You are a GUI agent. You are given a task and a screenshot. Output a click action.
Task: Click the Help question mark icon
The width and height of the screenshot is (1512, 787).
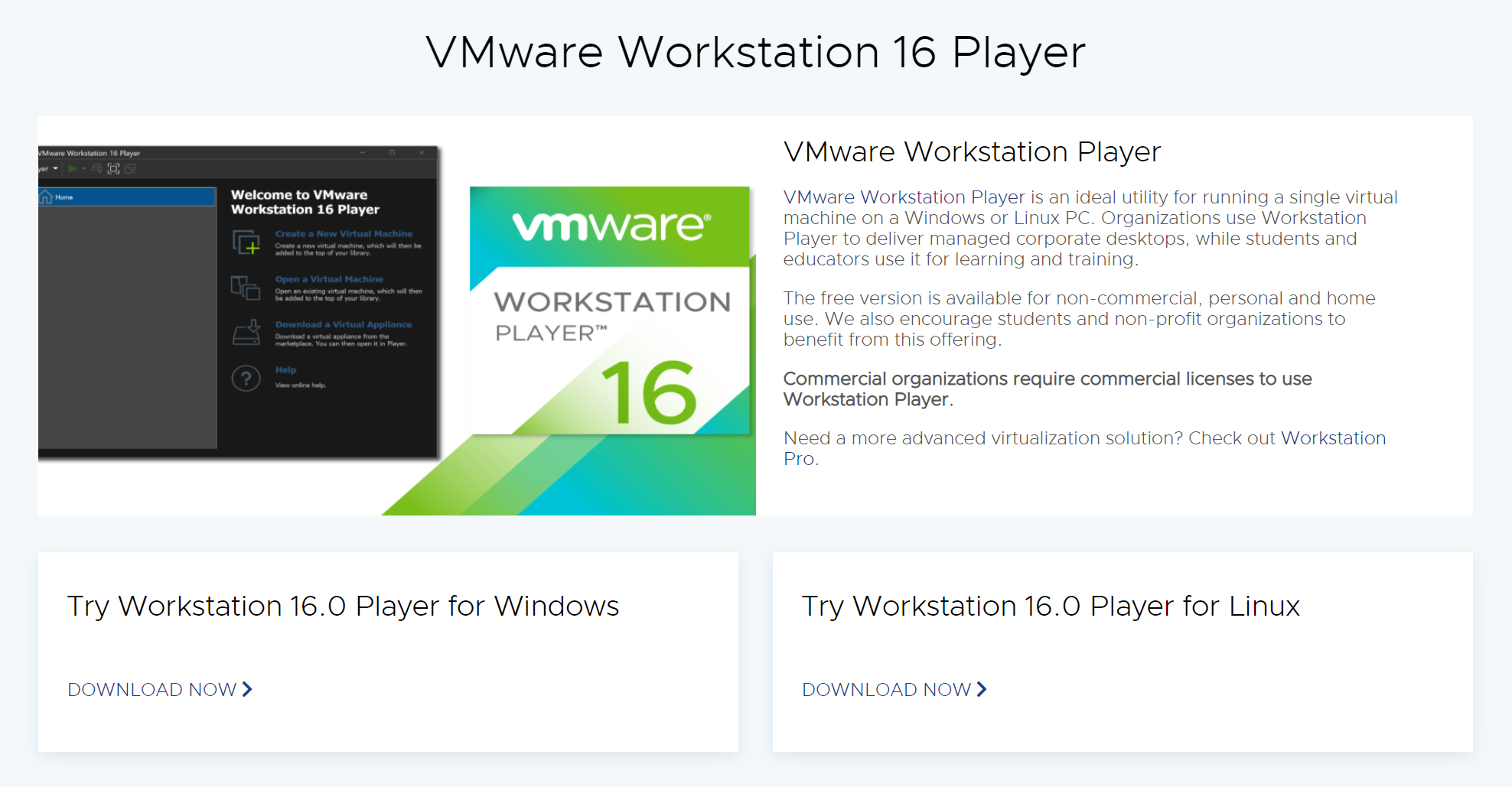(x=246, y=378)
